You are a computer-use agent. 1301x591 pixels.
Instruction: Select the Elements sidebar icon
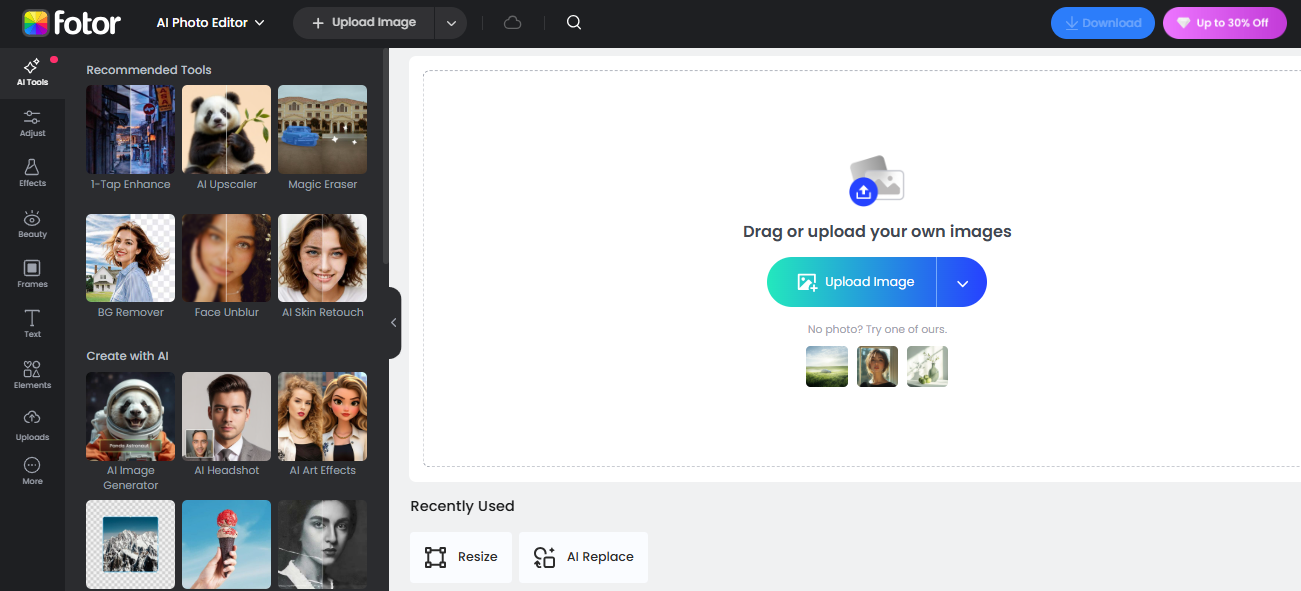[x=31, y=371]
